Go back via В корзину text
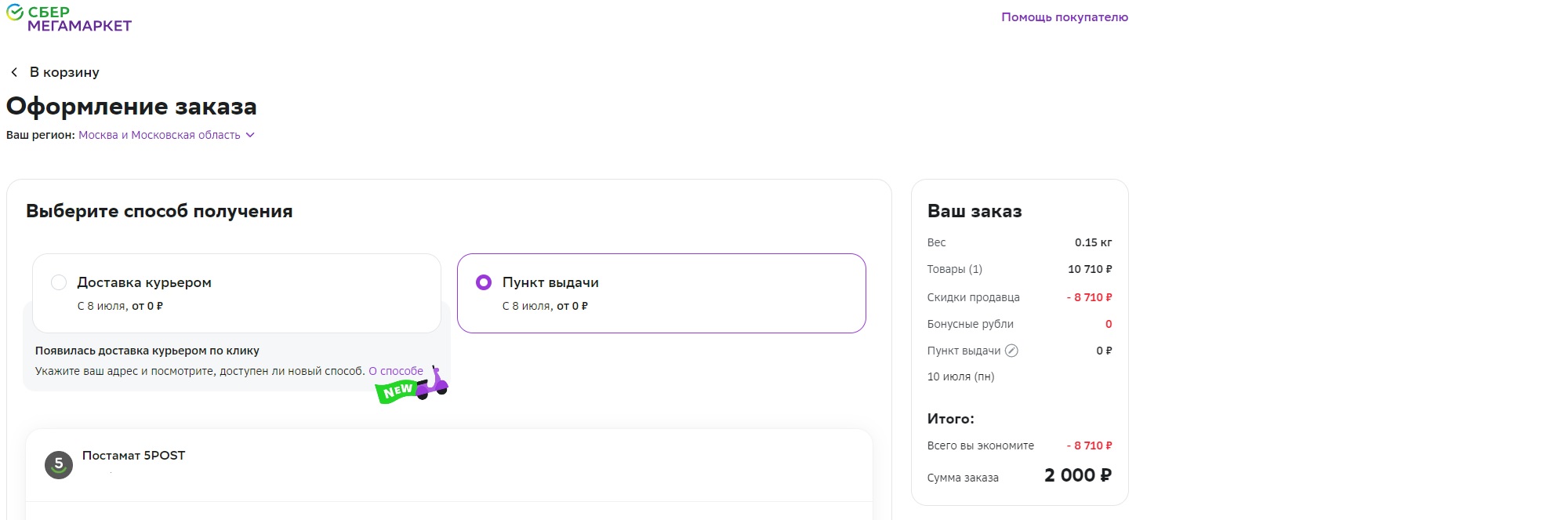This screenshot has width=1568, height=520. pos(64,72)
